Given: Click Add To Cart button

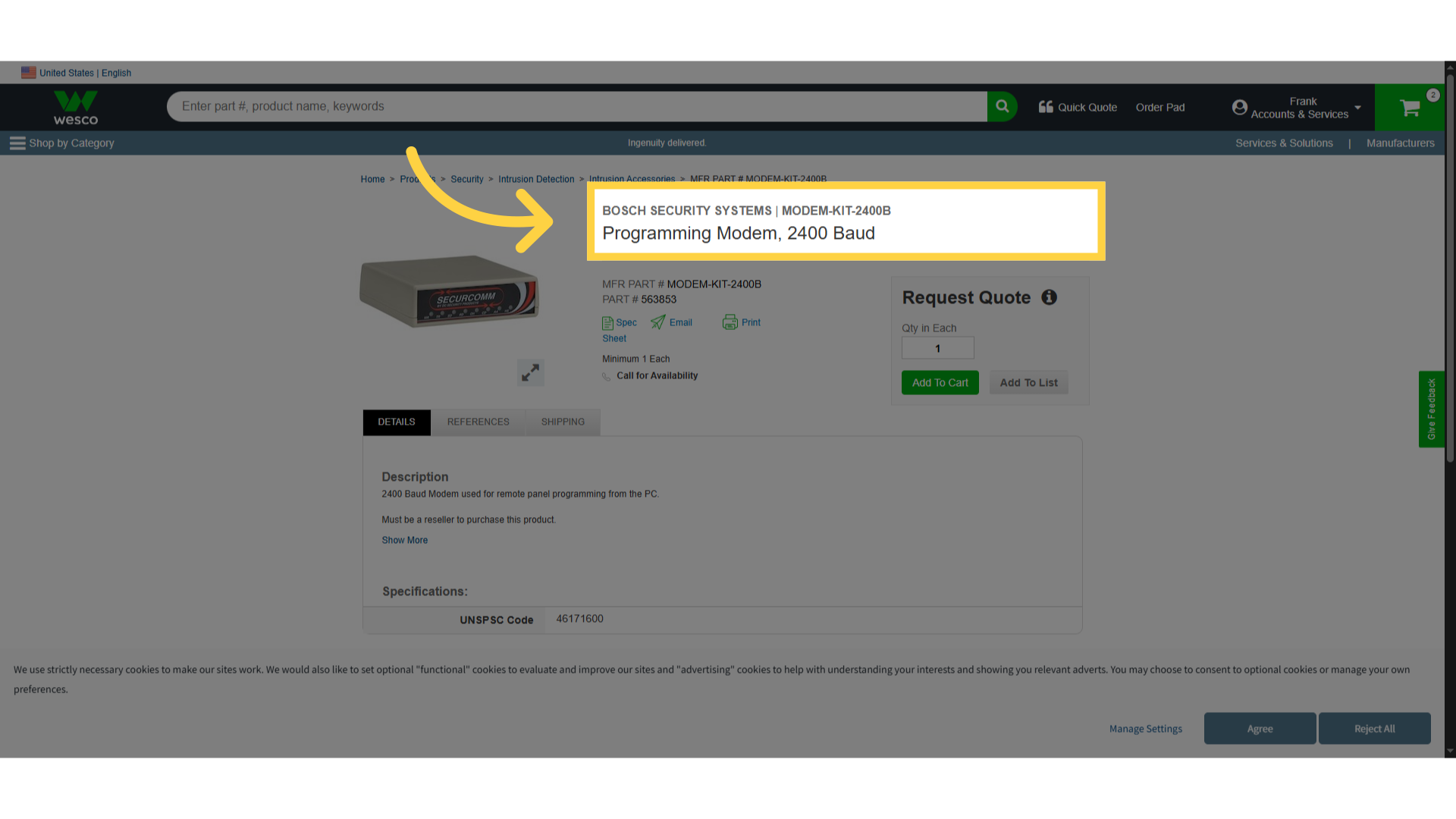Looking at the screenshot, I should 940,383.
